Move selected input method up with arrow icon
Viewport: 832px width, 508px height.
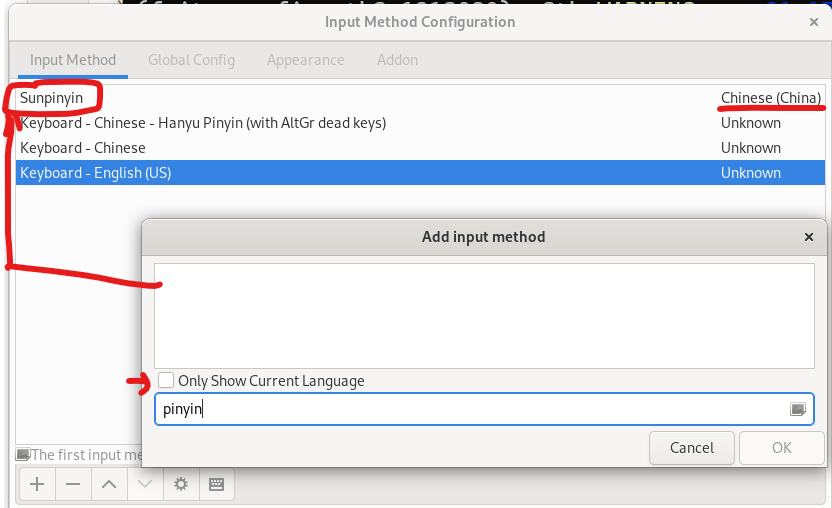109,484
